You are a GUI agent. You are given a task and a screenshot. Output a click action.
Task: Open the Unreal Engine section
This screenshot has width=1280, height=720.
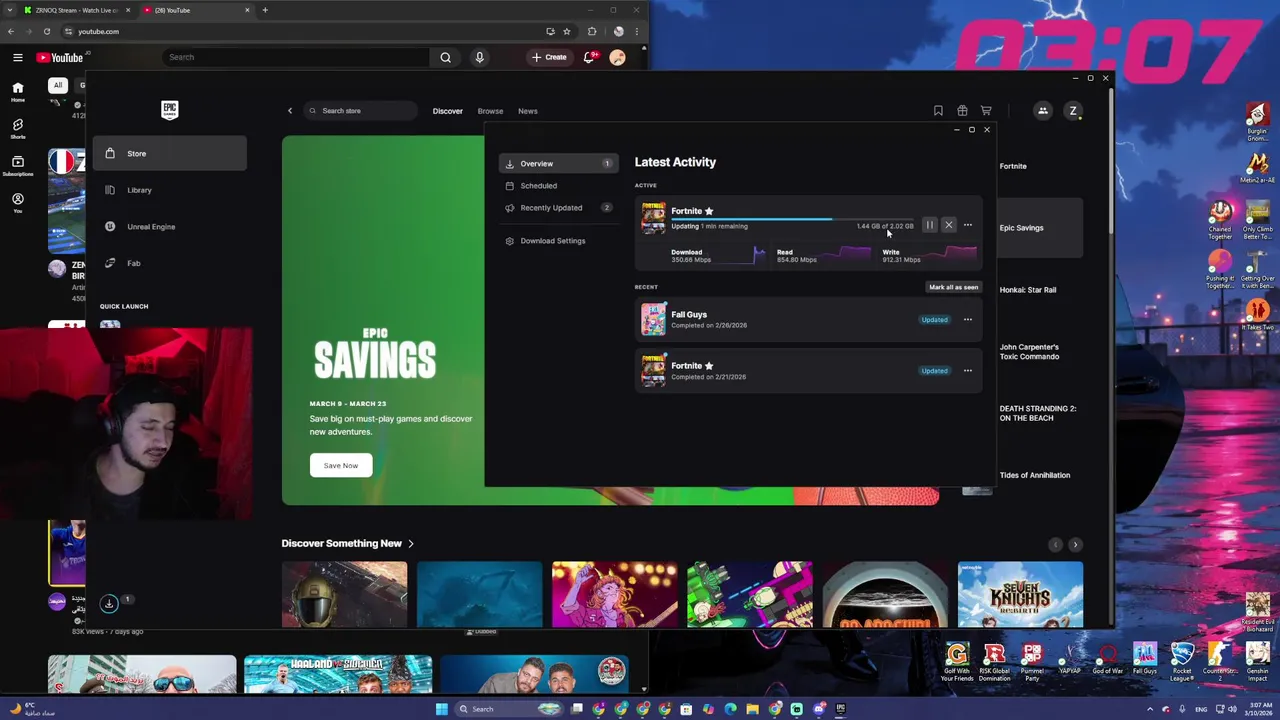point(169,227)
